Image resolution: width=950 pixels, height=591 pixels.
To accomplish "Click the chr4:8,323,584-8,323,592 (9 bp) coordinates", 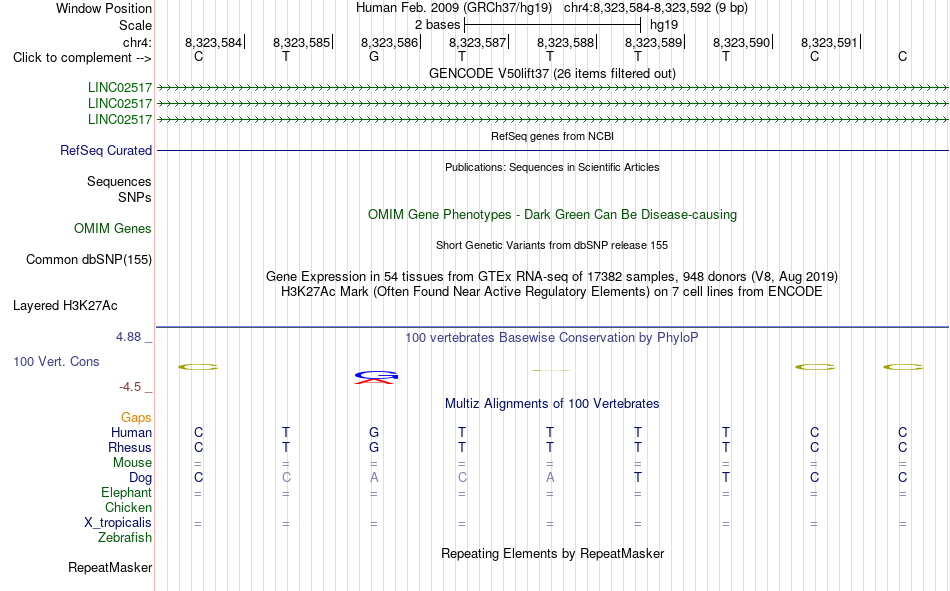I will (656, 8).
